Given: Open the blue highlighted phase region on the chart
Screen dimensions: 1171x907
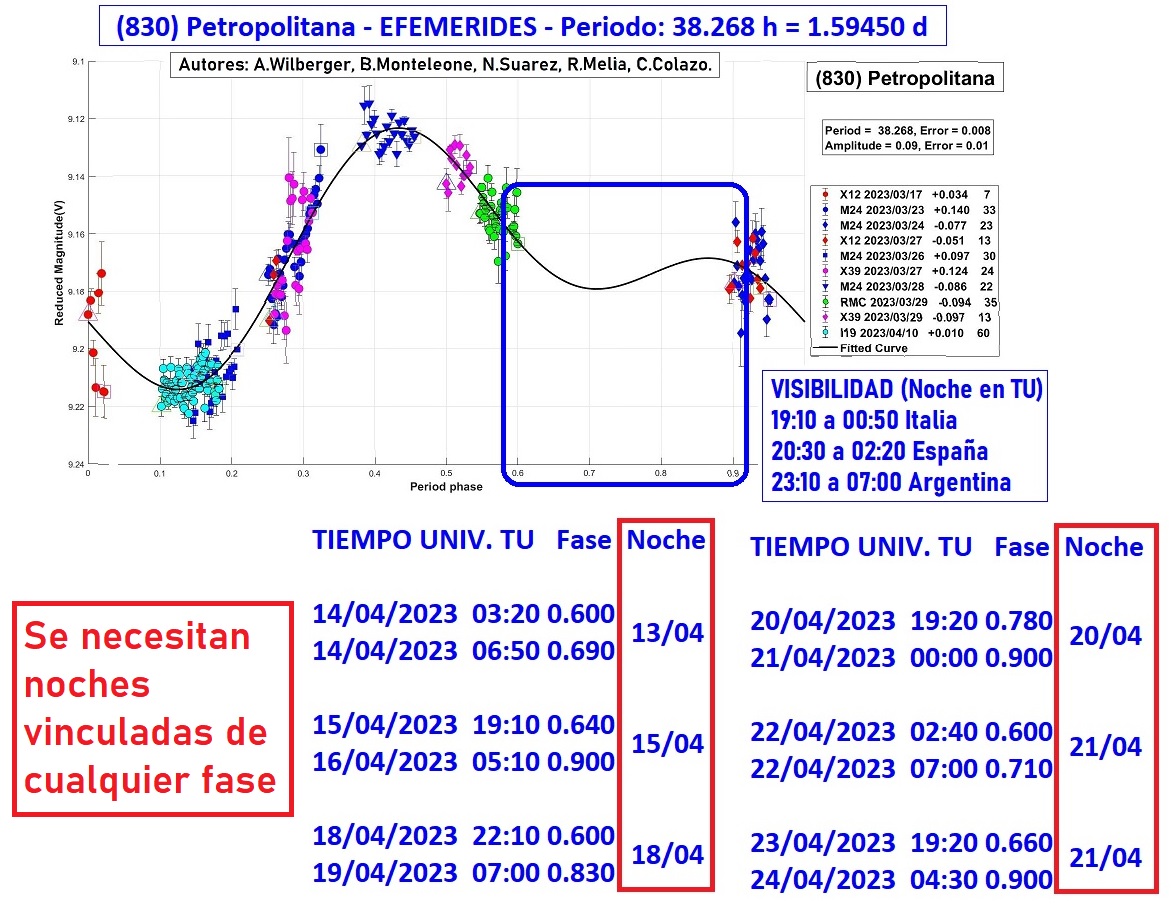Looking at the screenshot, I should [x=625, y=335].
